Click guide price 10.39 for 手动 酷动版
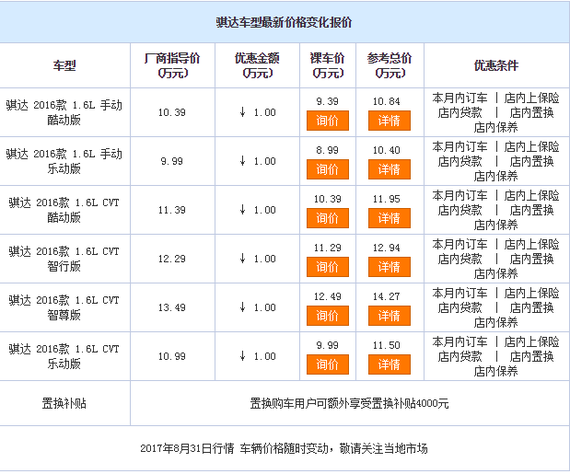Screen dimensions: 570x474 (x=172, y=112)
